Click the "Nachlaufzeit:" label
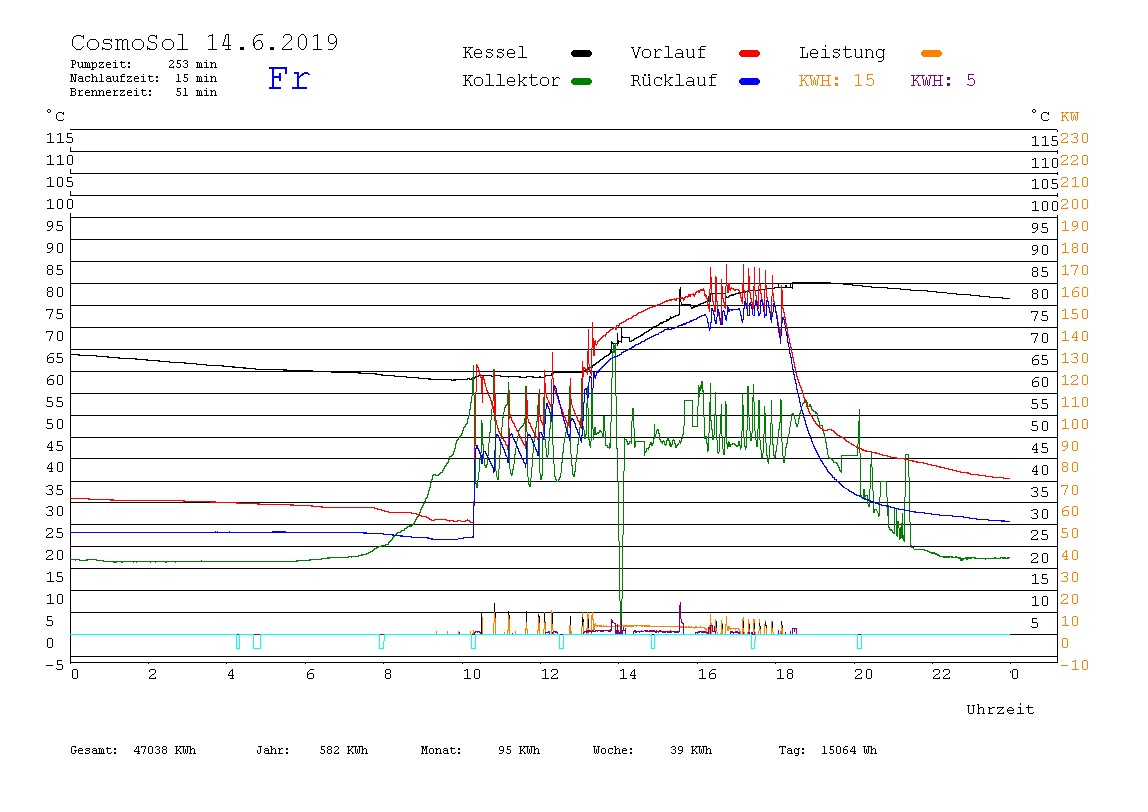This screenshot has width=1148, height=812. click(x=115, y=78)
